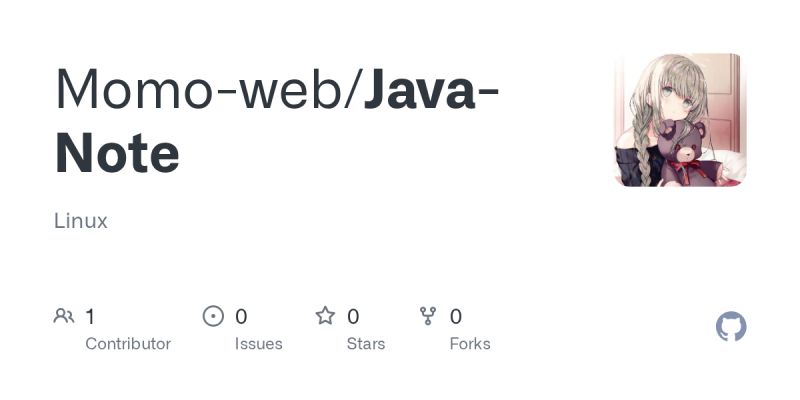This screenshot has height=400, width=800.
Task: Click the Forks label
Action: pos(470,344)
